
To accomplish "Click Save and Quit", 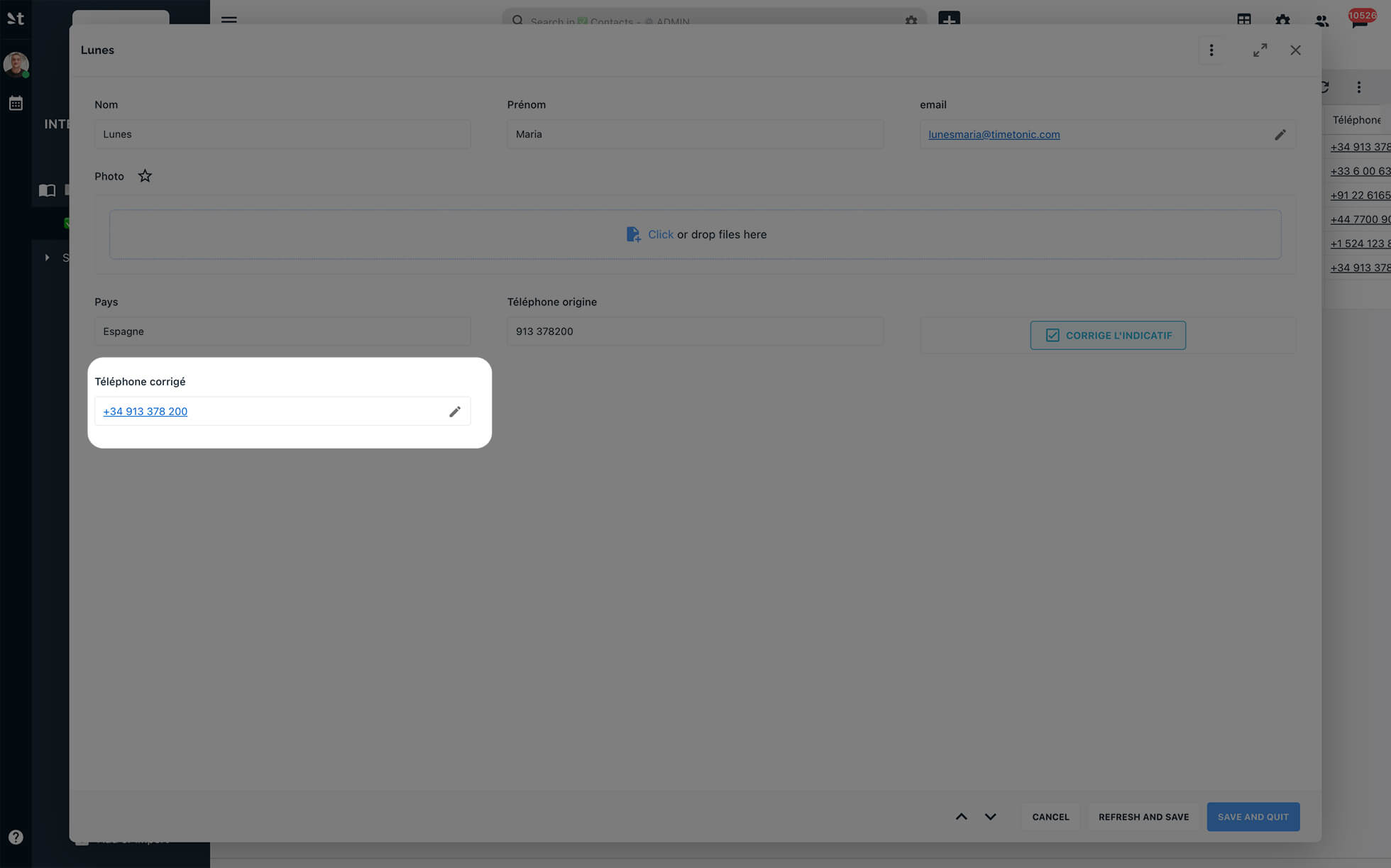I will pos(1253,817).
